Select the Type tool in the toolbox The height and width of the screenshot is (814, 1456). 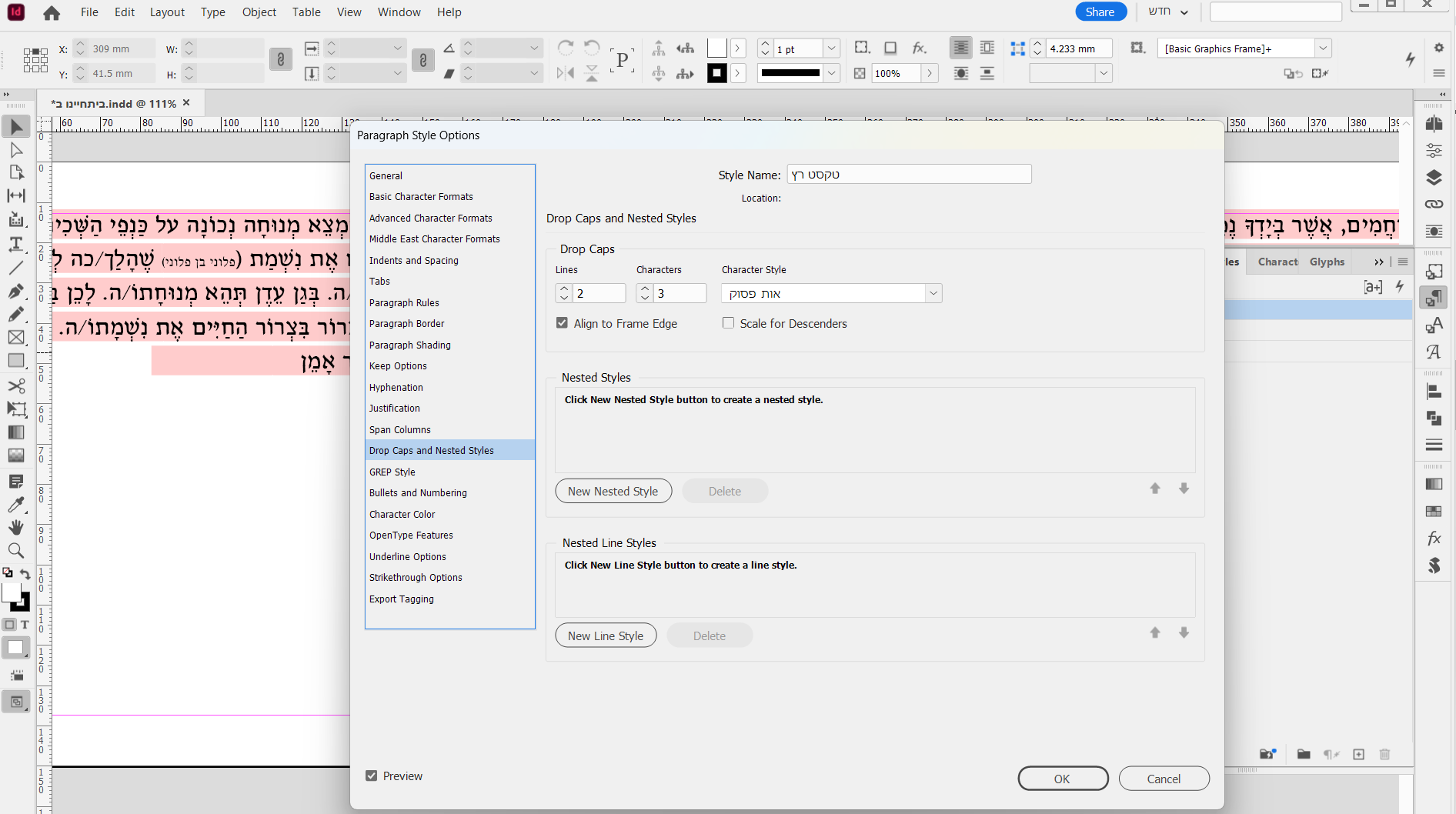(16, 244)
